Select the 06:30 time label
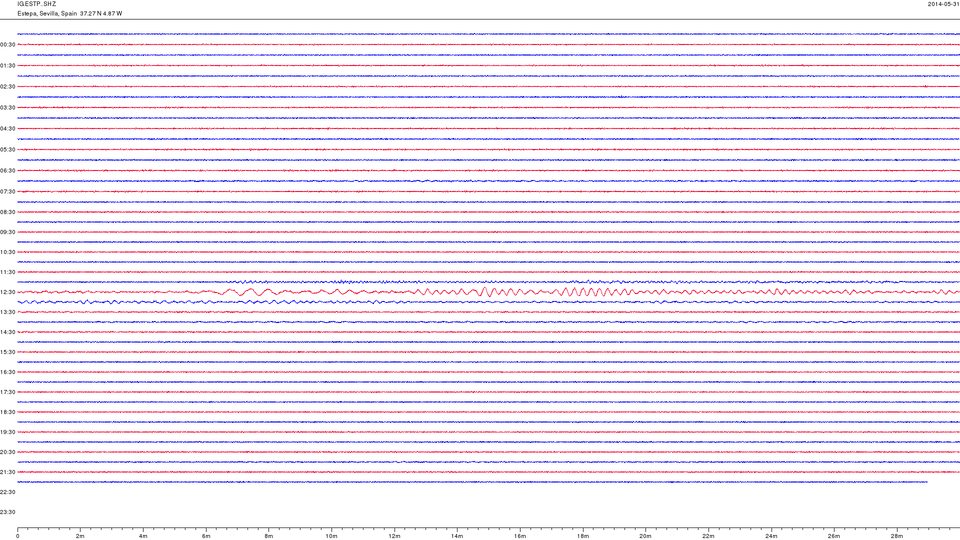This screenshot has width=960, height=540. point(7,171)
